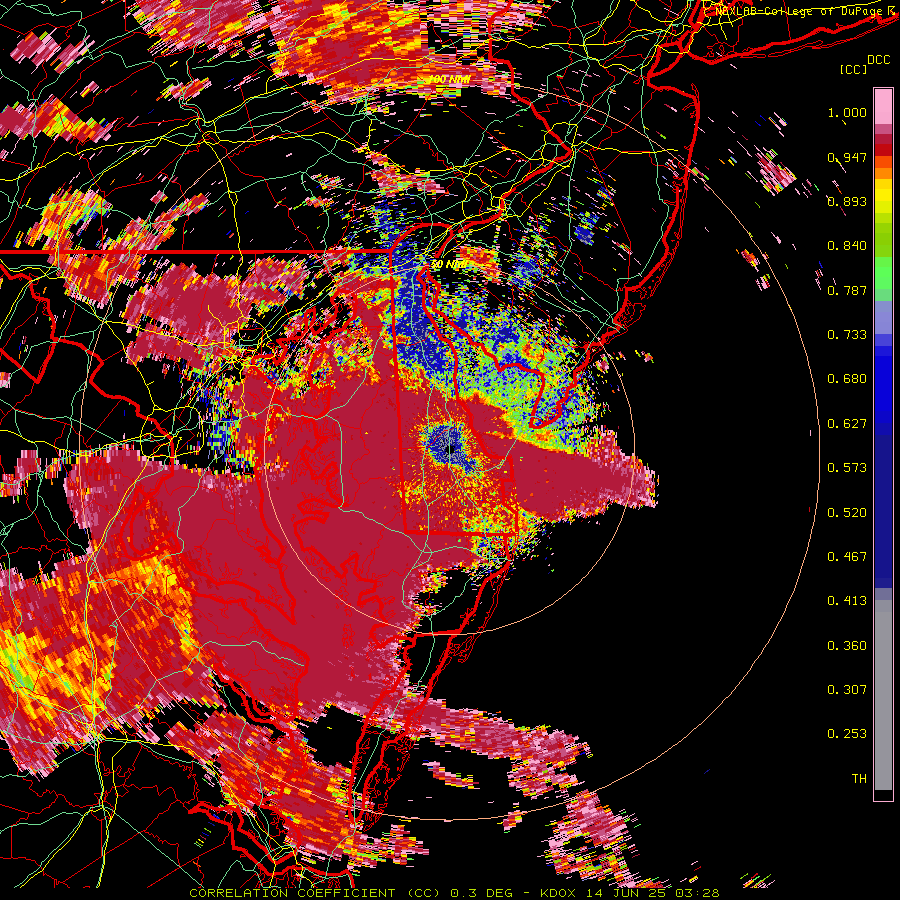This screenshot has width=900, height=900.
Task: Click the 1.000 color scale label
Action: (847, 112)
